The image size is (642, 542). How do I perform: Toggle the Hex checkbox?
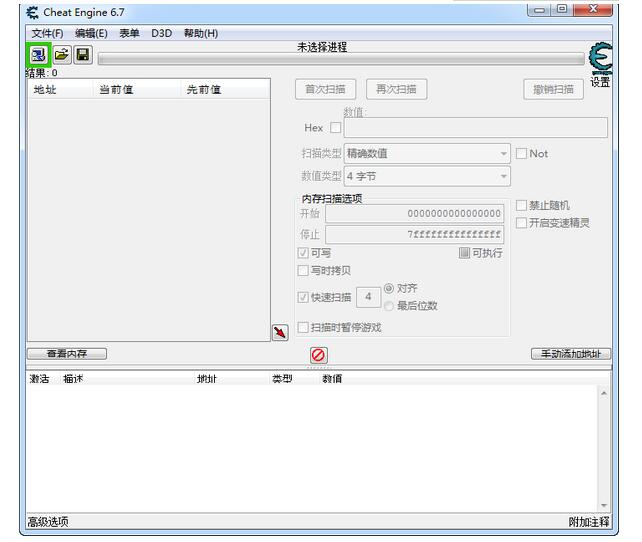tap(335, 128)
